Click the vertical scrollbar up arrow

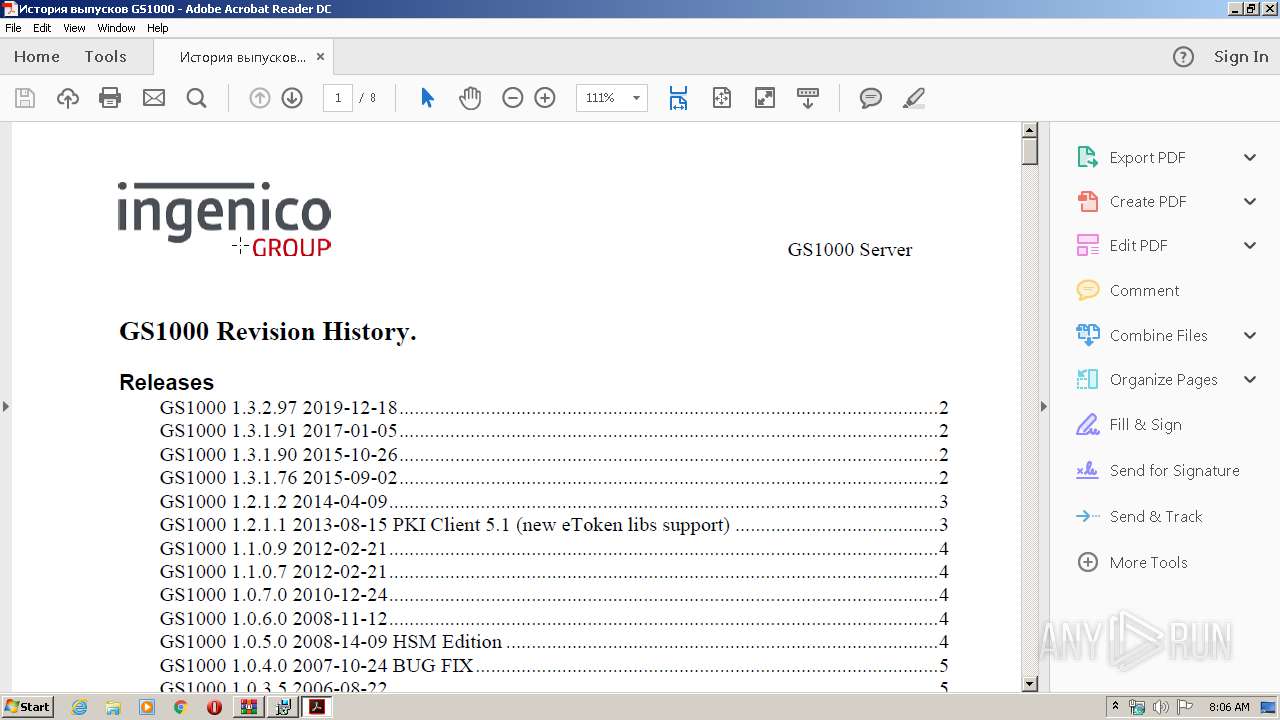point(1029,130)
